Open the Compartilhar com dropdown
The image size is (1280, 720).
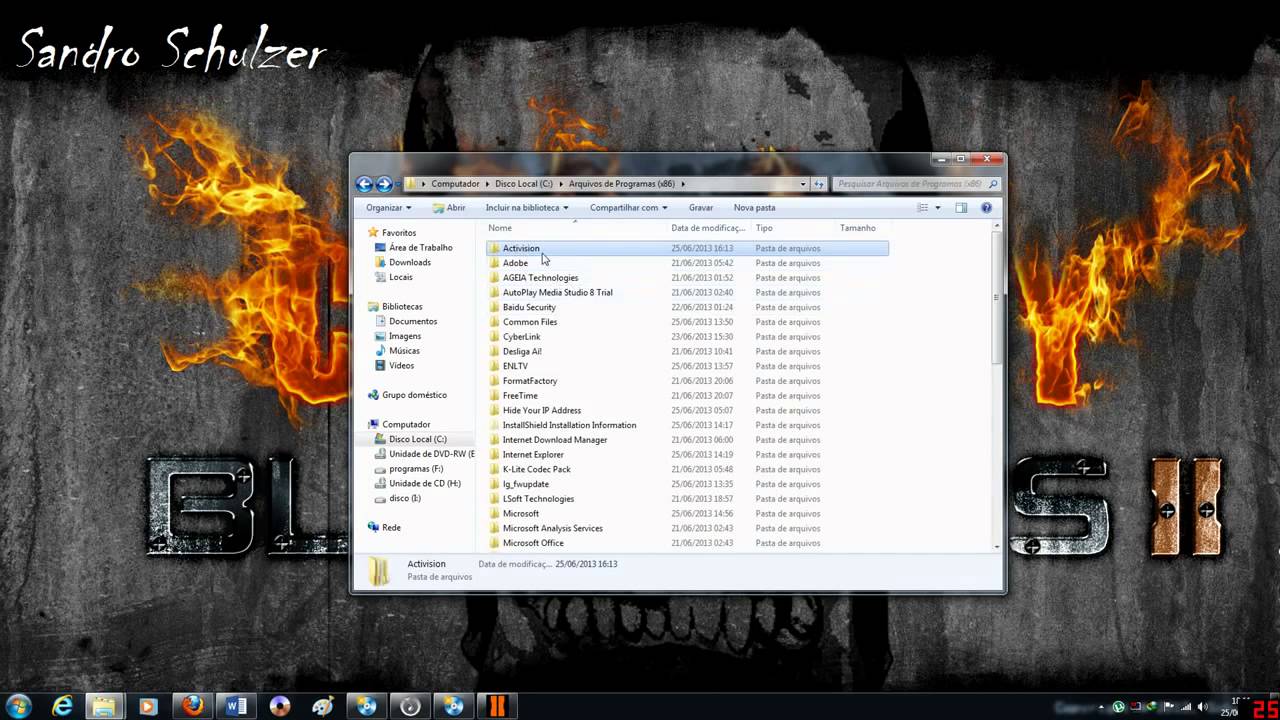(628, 208)
